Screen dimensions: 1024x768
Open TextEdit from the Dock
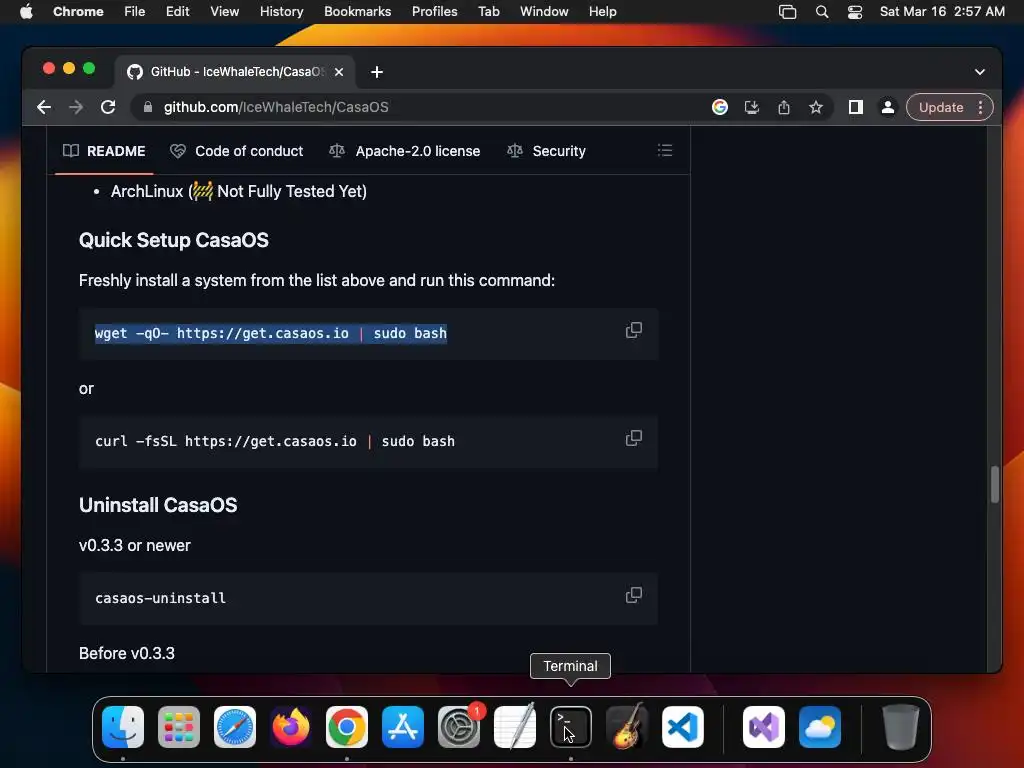(x=515, y=727)
